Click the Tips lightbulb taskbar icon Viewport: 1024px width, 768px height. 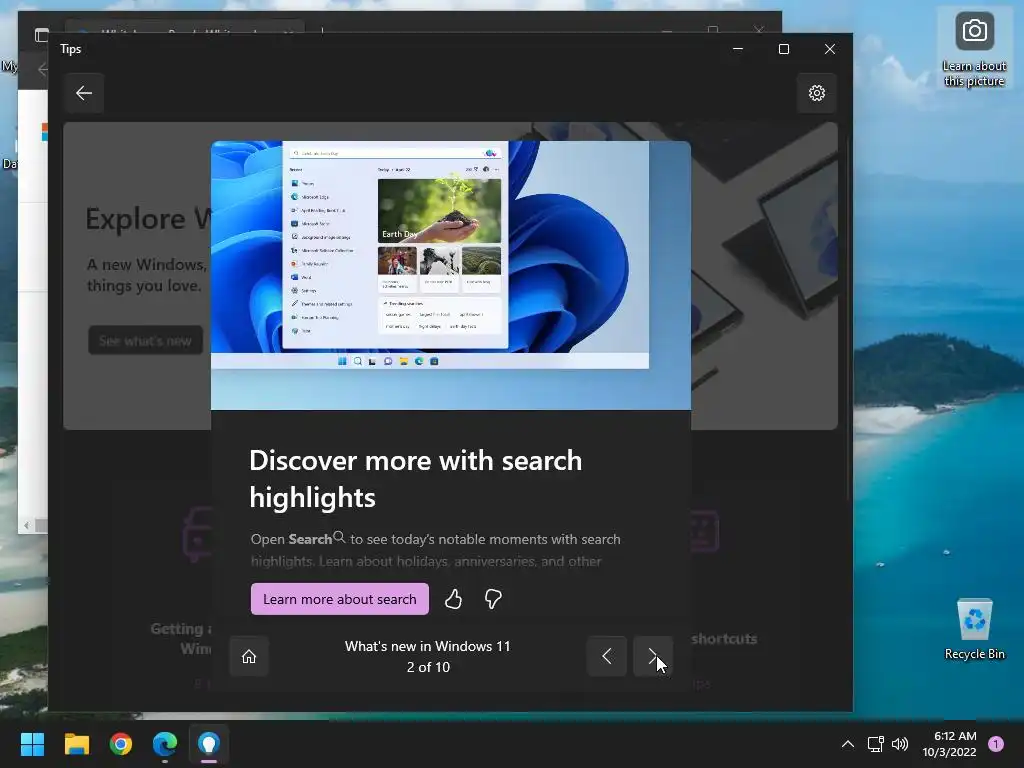click(x=208, y=744)
